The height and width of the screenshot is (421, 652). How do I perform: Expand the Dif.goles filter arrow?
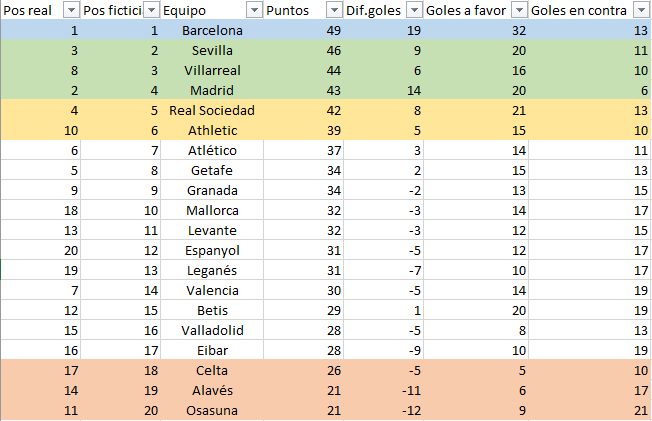coord(414,10)
